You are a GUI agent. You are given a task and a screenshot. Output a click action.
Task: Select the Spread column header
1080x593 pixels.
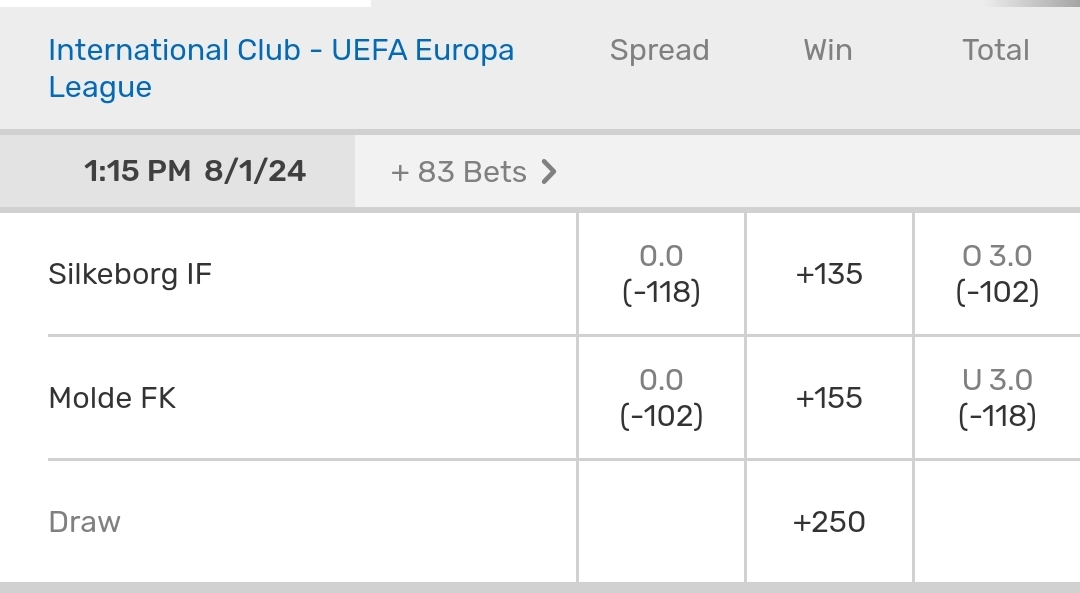(x=659, y=50)
